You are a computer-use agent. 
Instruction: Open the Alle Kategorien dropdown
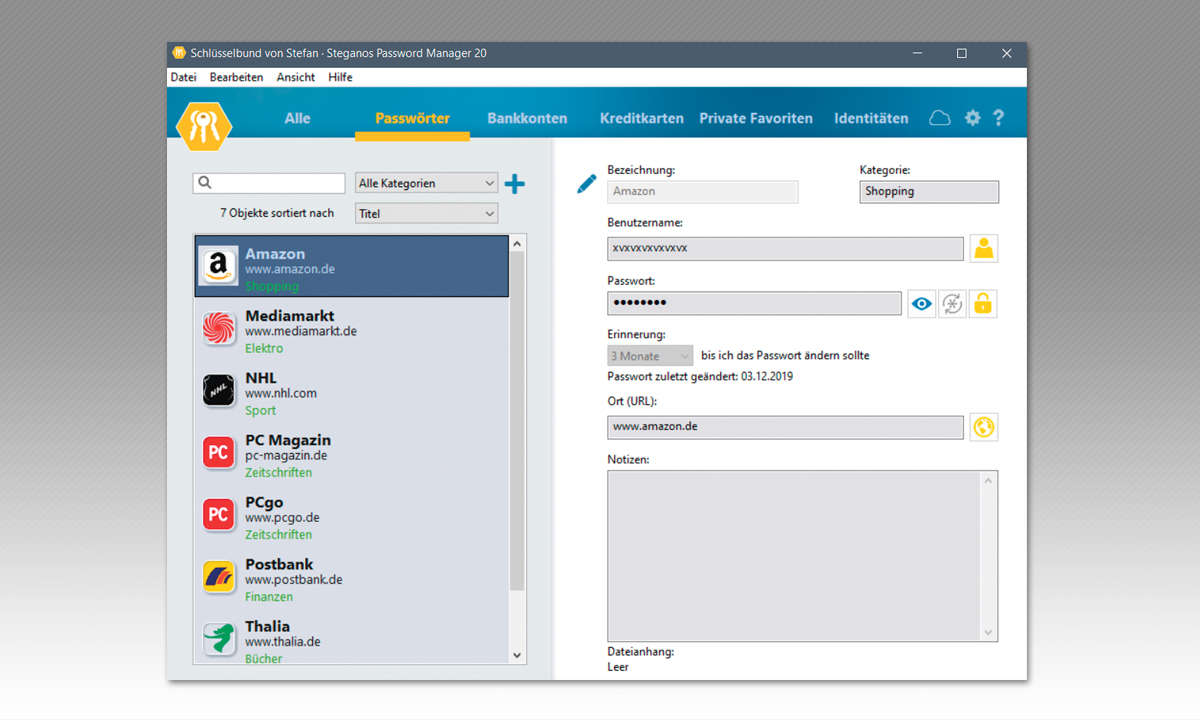[427, 183]
